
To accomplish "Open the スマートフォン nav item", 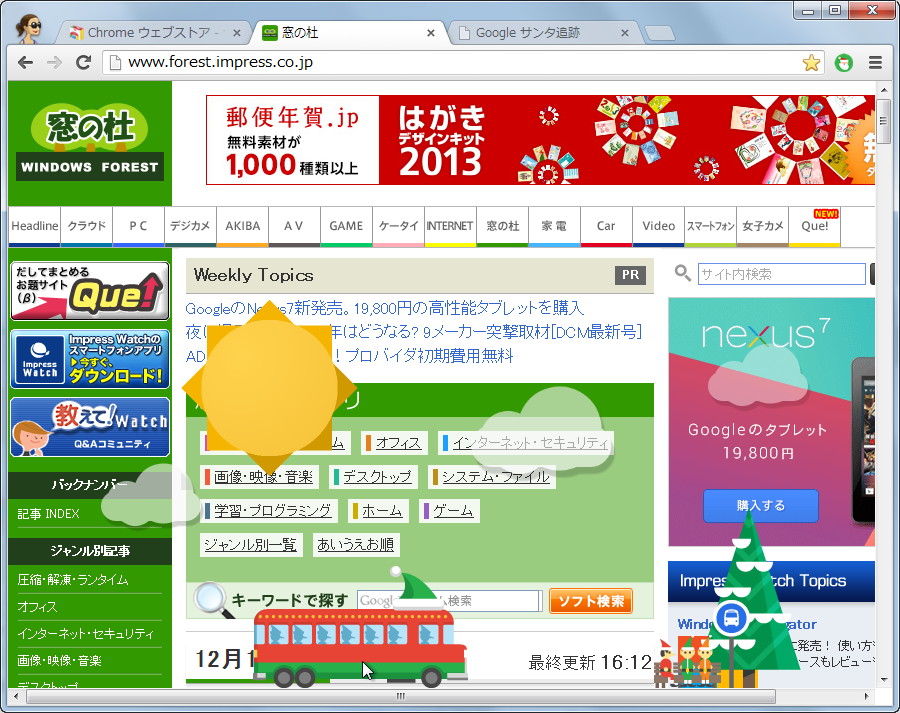I will point(711,226).
